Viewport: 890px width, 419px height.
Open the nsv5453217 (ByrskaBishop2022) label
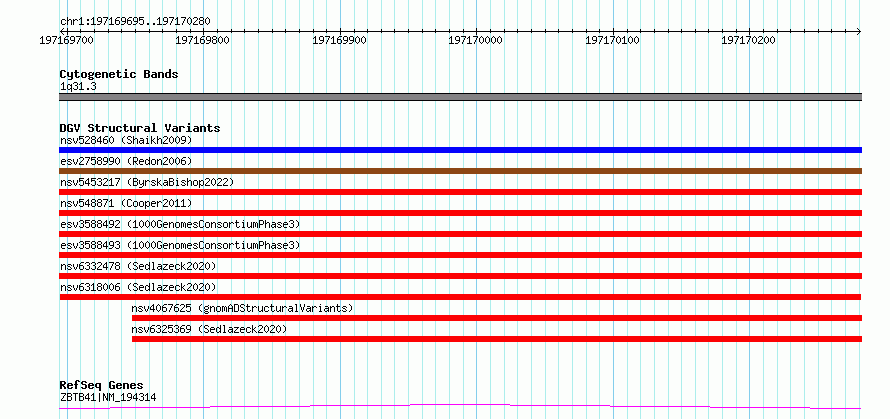pyautogui.click(x=147, y=182)
